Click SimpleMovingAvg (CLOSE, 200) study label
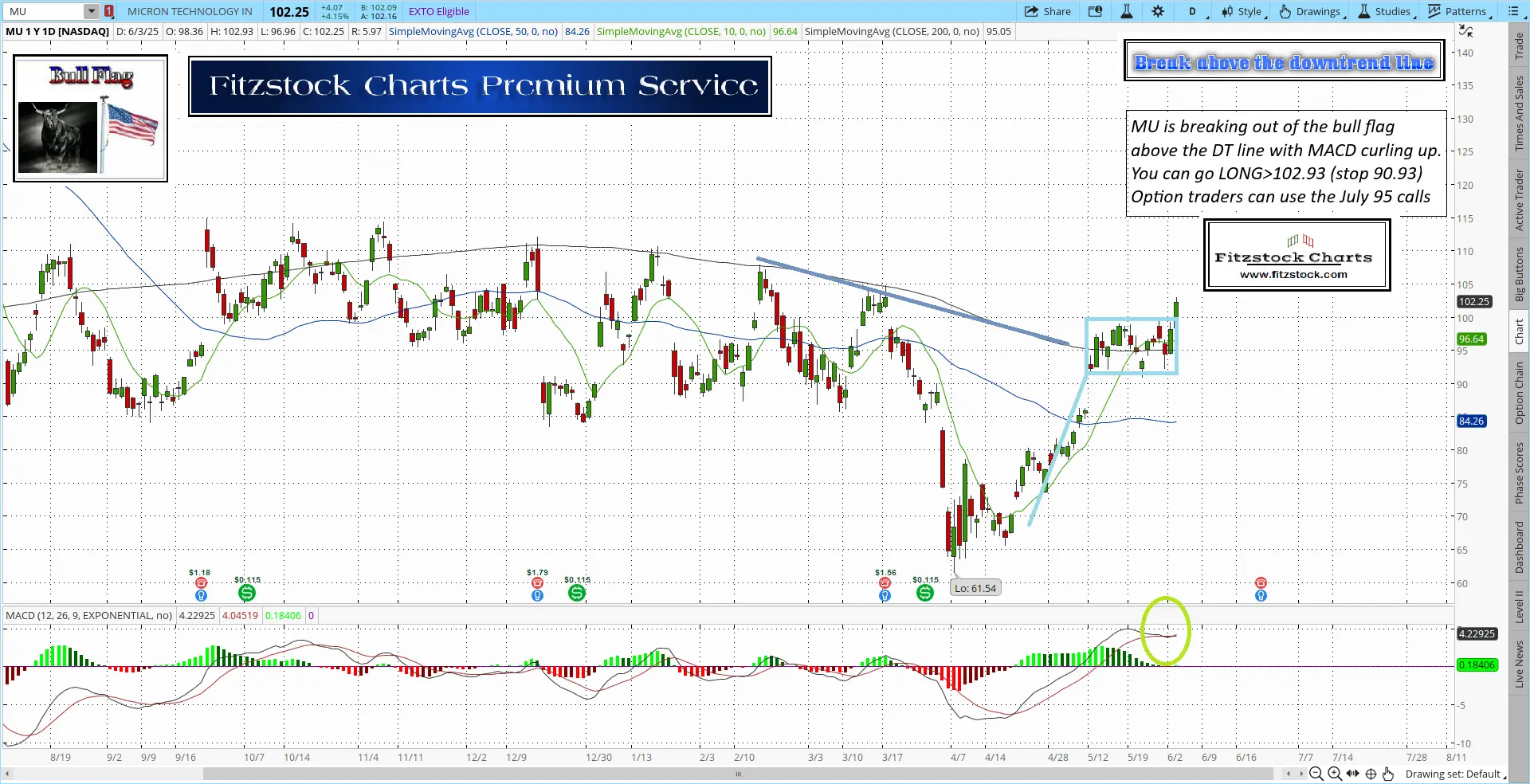 [x=892, y=32]
